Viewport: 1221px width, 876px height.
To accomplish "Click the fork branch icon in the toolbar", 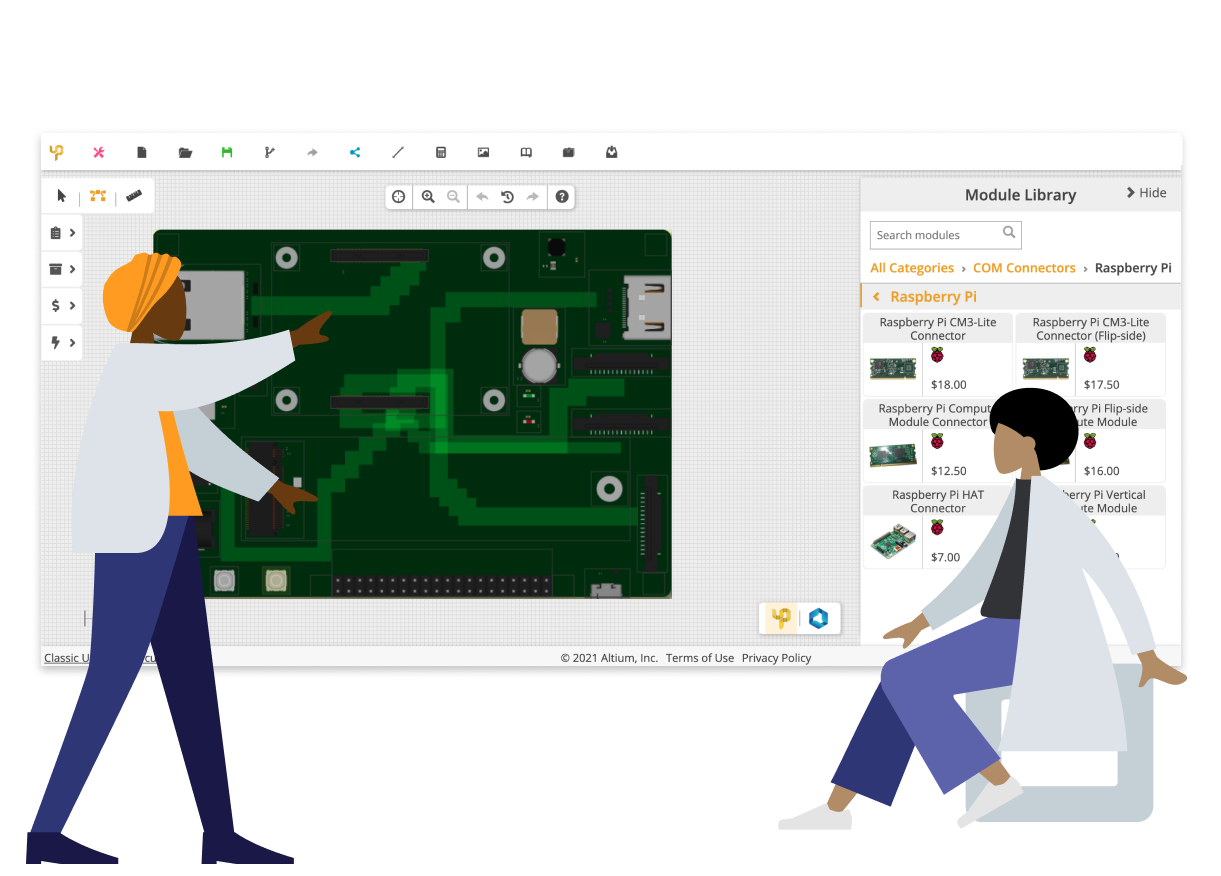I will pyautogui.click(x=269, y=152).
